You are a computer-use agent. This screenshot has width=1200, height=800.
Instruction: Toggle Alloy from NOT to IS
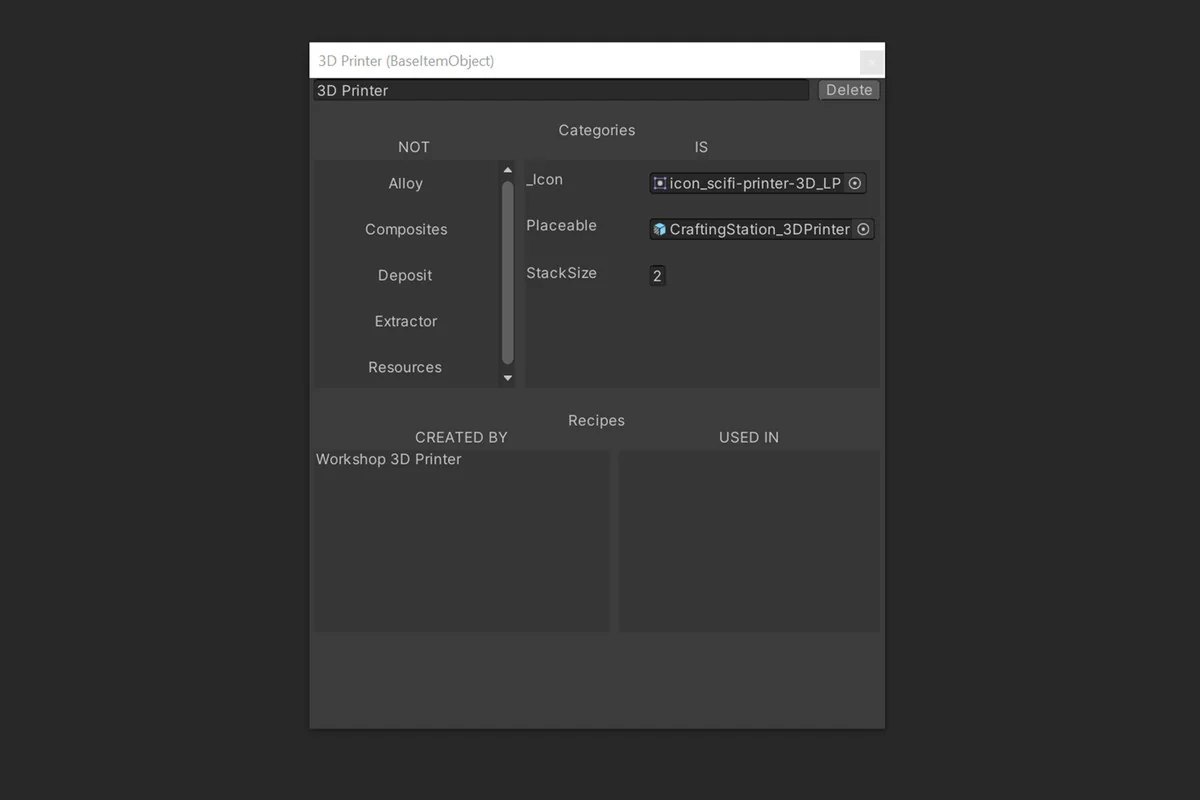(x=405, y=183)
